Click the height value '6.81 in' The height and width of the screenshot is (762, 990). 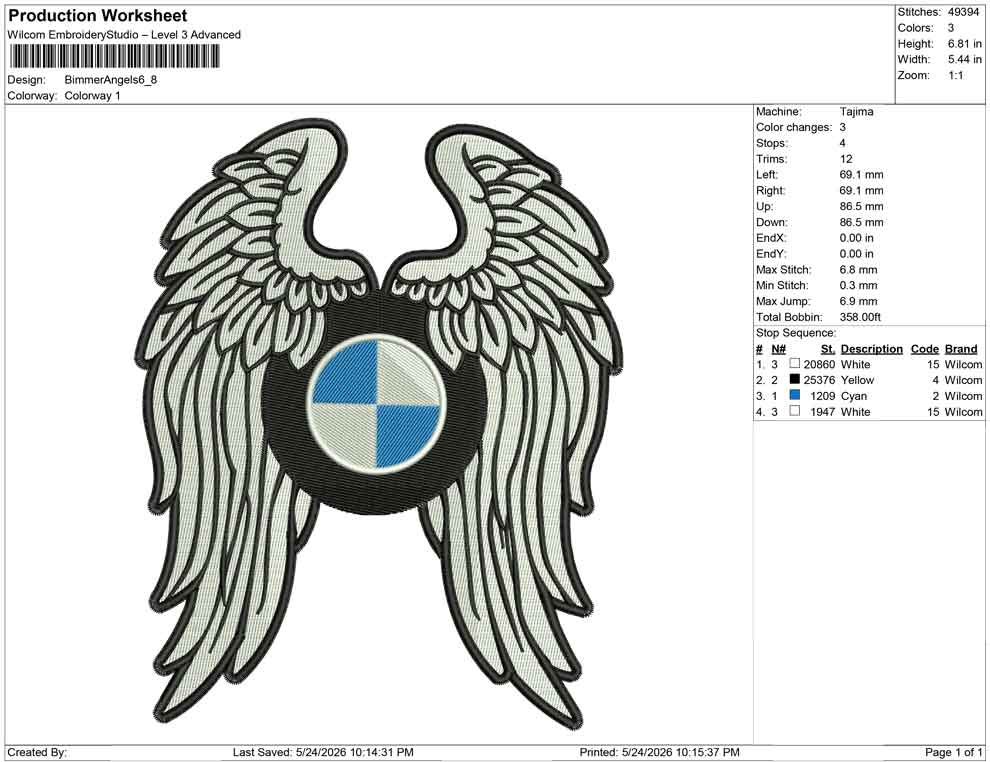pos(965,44)
